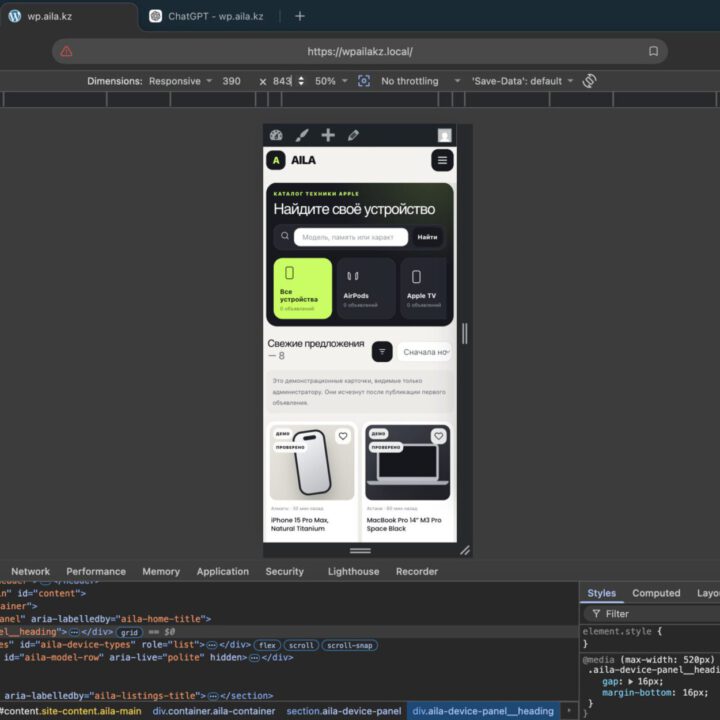Click the Filter field in Styles pane
This screenshot has height=720, width=720.
click(652, 614)
